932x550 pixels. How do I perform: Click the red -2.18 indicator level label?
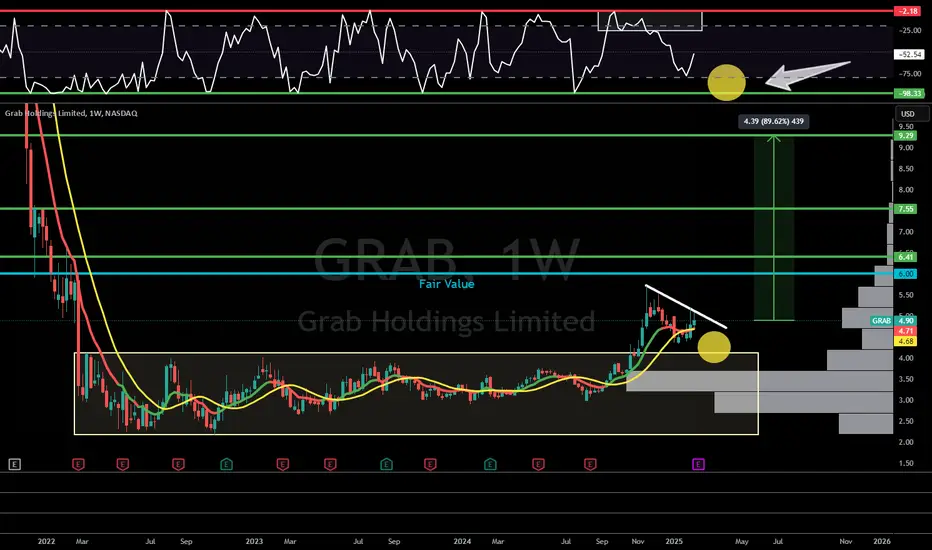pos(908,11)
